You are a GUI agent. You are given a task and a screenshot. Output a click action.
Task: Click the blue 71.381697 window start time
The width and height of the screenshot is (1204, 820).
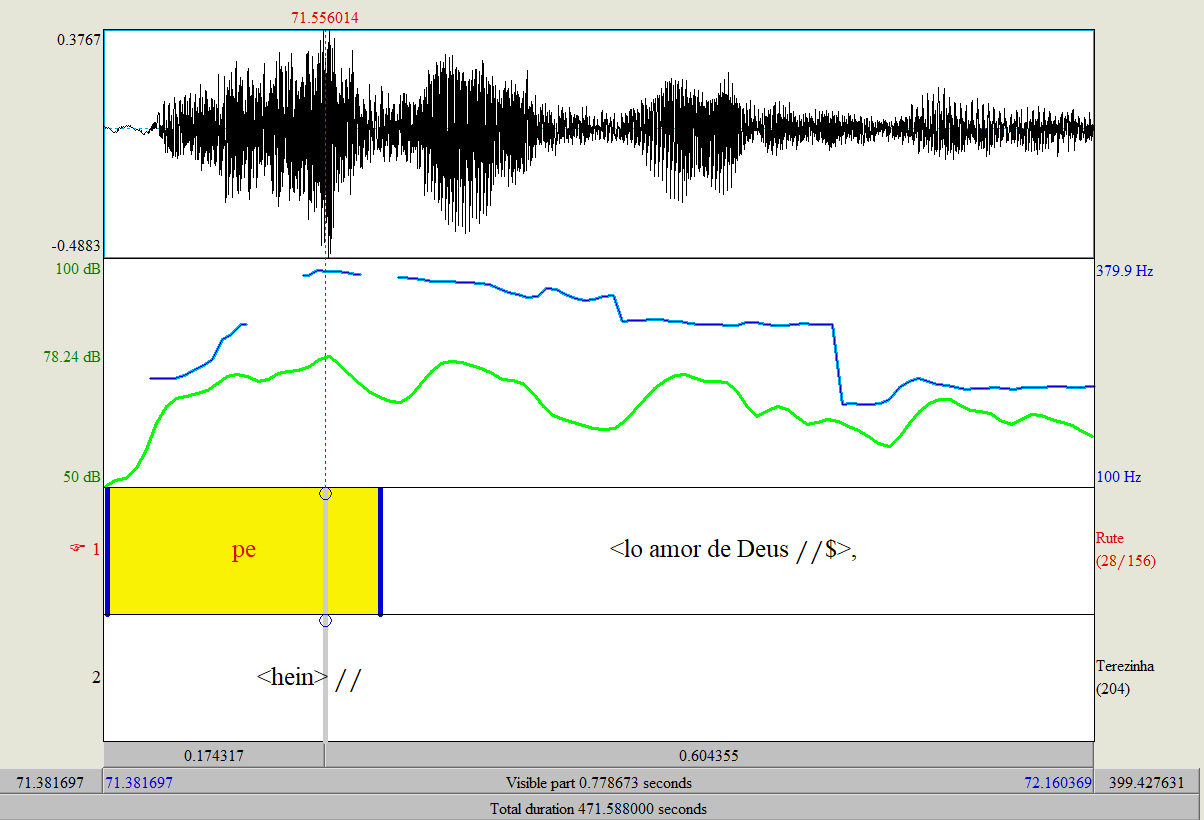coord(139,782)
